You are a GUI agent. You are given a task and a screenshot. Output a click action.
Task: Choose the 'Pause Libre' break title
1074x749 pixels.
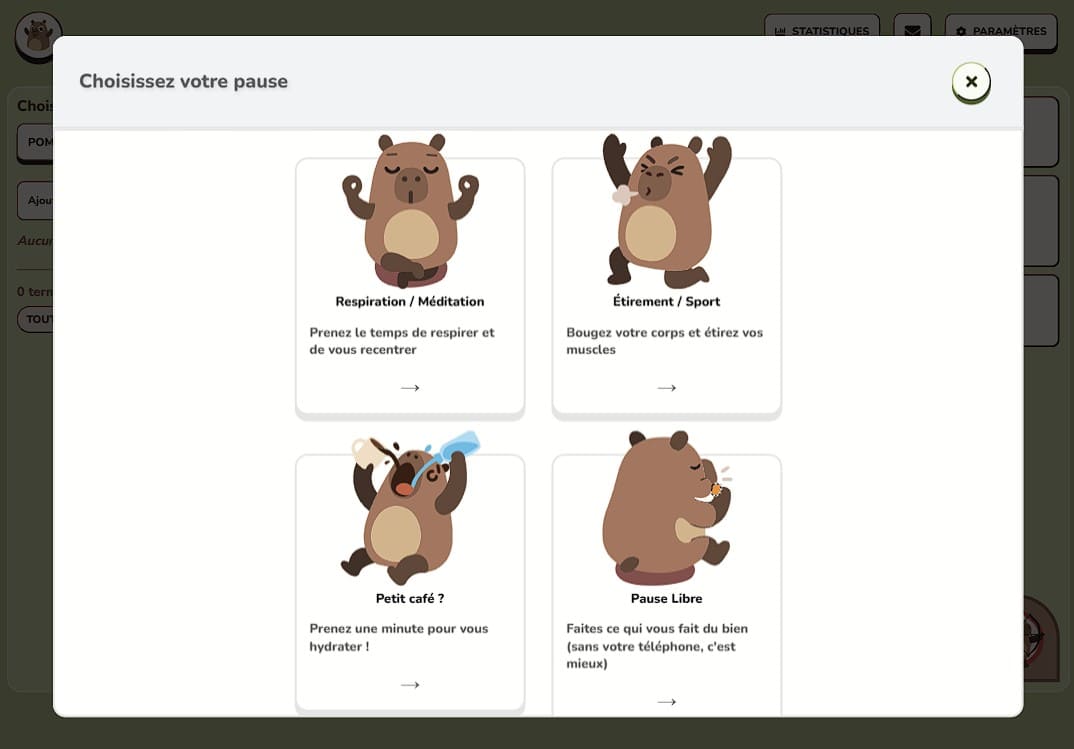click(x=667, y=599)
